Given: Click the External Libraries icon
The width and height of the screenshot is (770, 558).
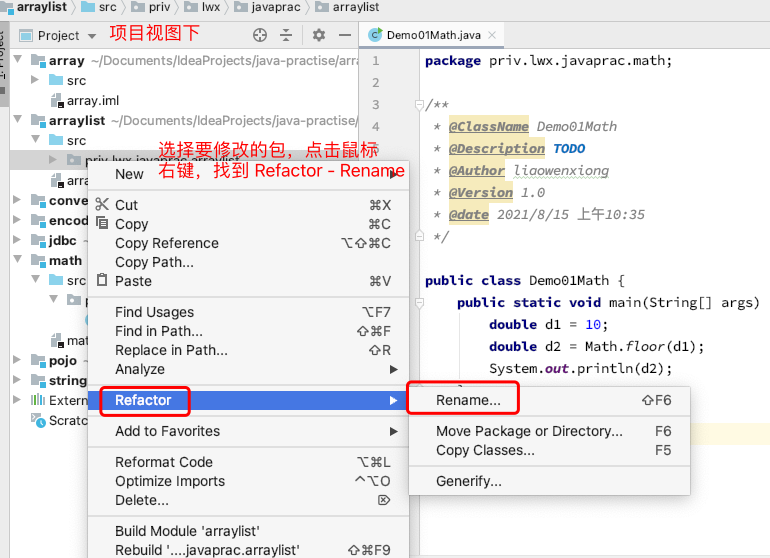Looking at the screenshot, I should coord(38,400).
